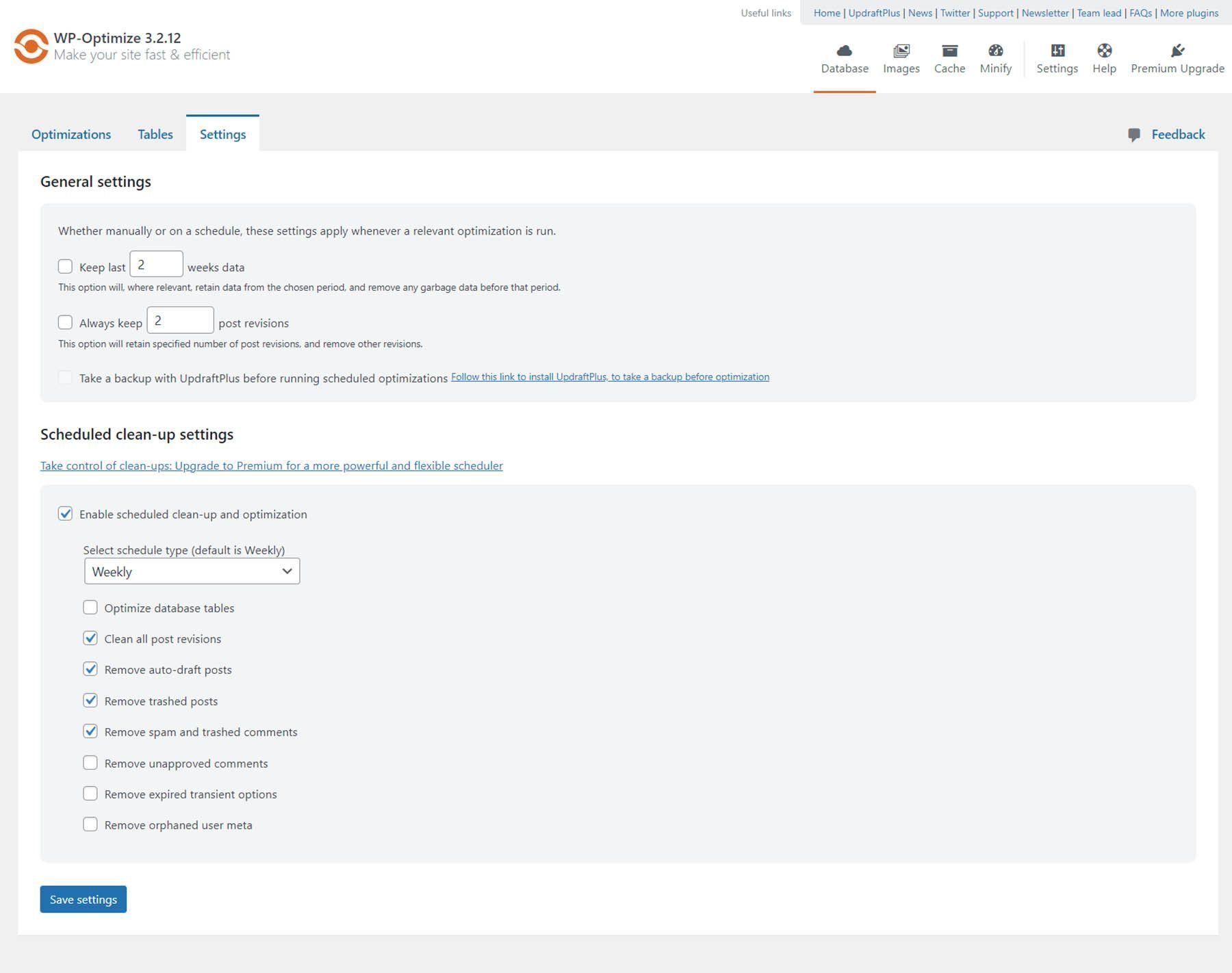Click the weeks data number field
This screenshot has width=1232, height=973.
tap(156, 264)
